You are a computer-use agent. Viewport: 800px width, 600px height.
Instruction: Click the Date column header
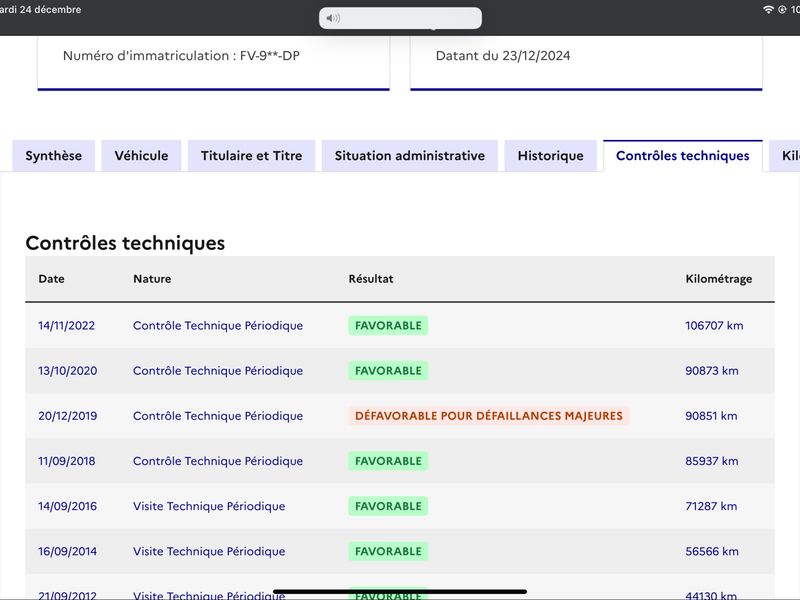pos(52,279)
